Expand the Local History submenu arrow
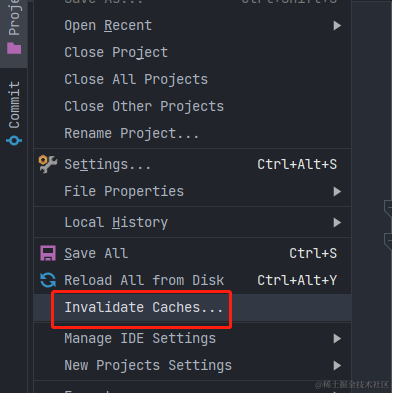393x393 pixels. coord(337,222)
